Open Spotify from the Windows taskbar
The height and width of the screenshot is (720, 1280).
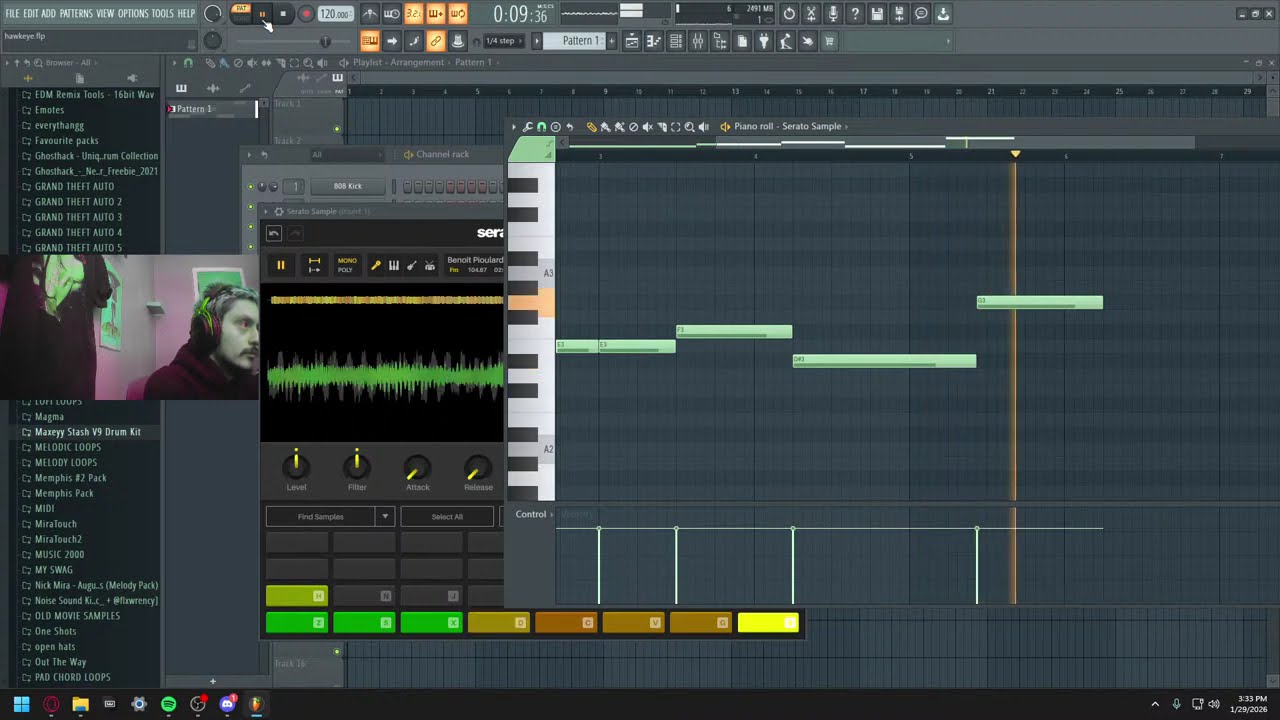(168, 704)
